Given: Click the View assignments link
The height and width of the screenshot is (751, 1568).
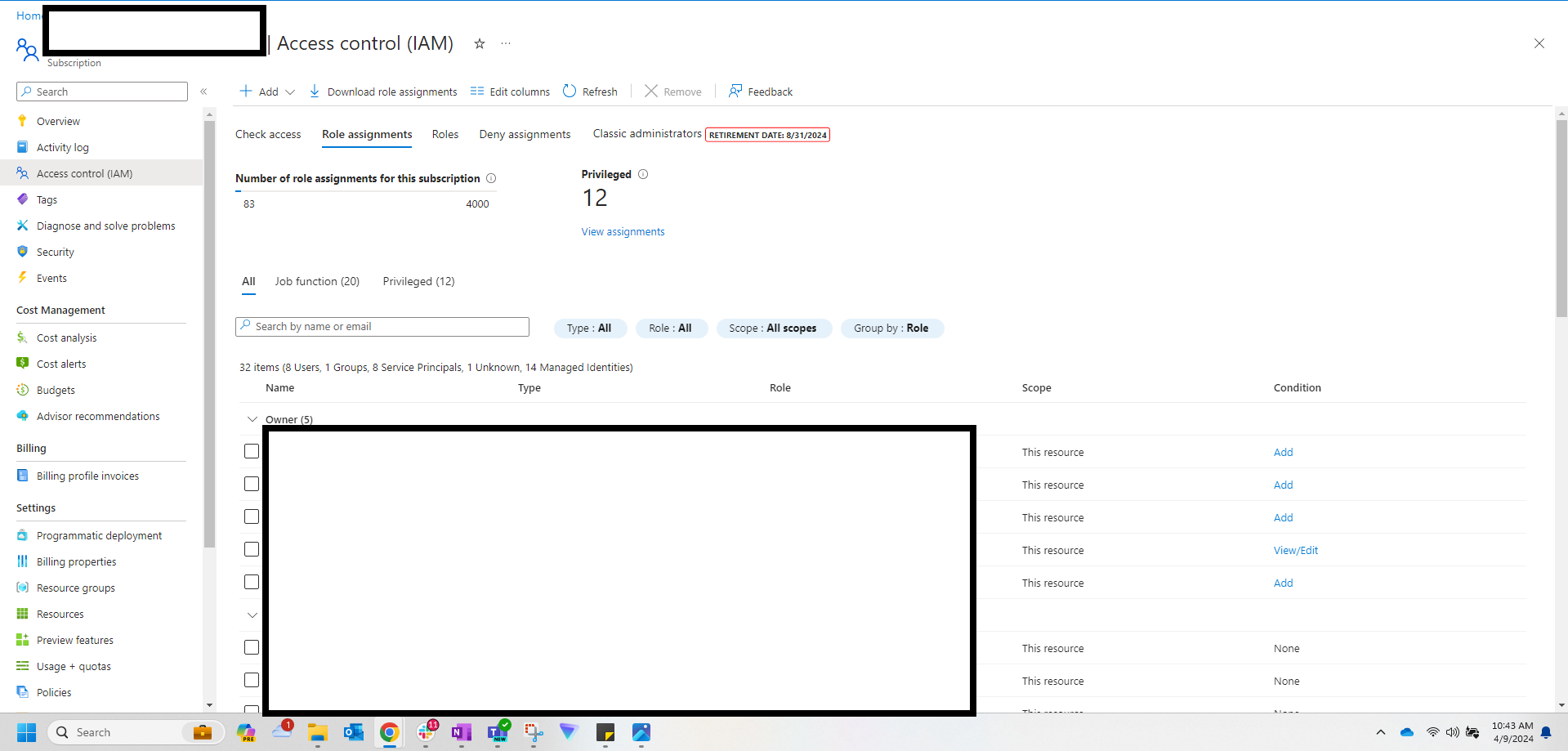Looking at the screenshot, I should pyautogui.click(x=623, y=232).
